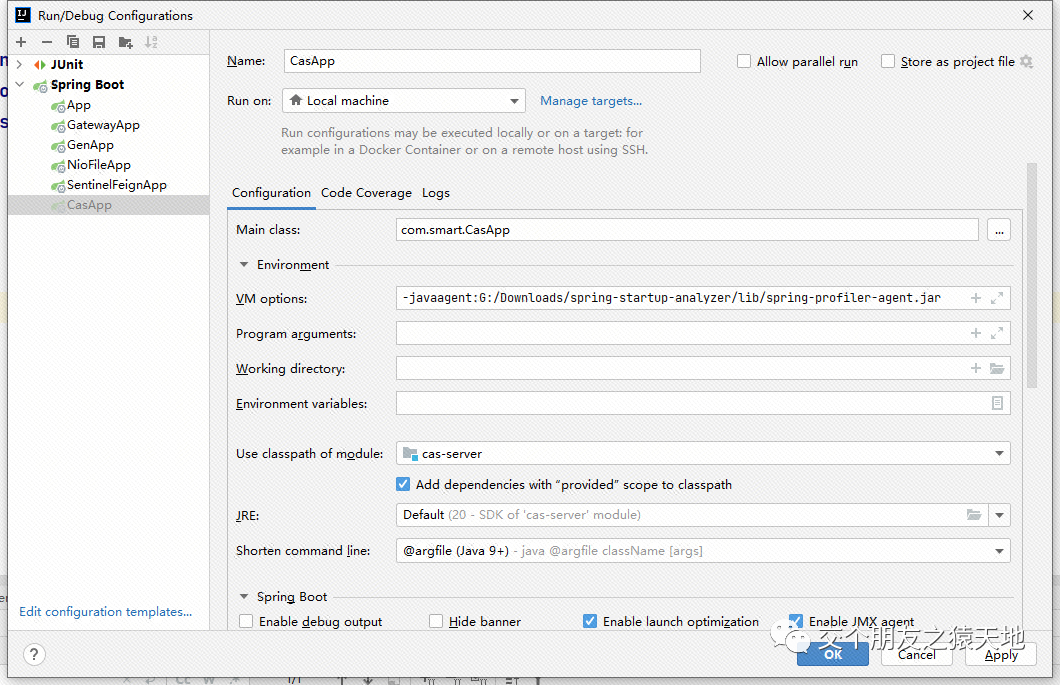Image resolution: width=1060 pixels, height=685 pixels.
Task: Switch to the Logs tab
Action: point(436,193)
